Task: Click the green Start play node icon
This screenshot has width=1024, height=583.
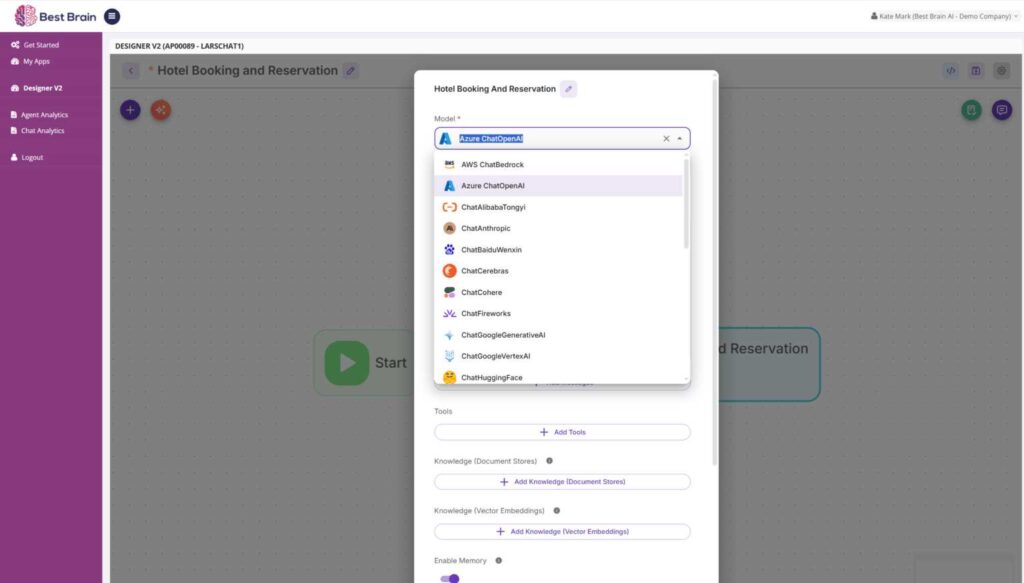Action: 347,363
